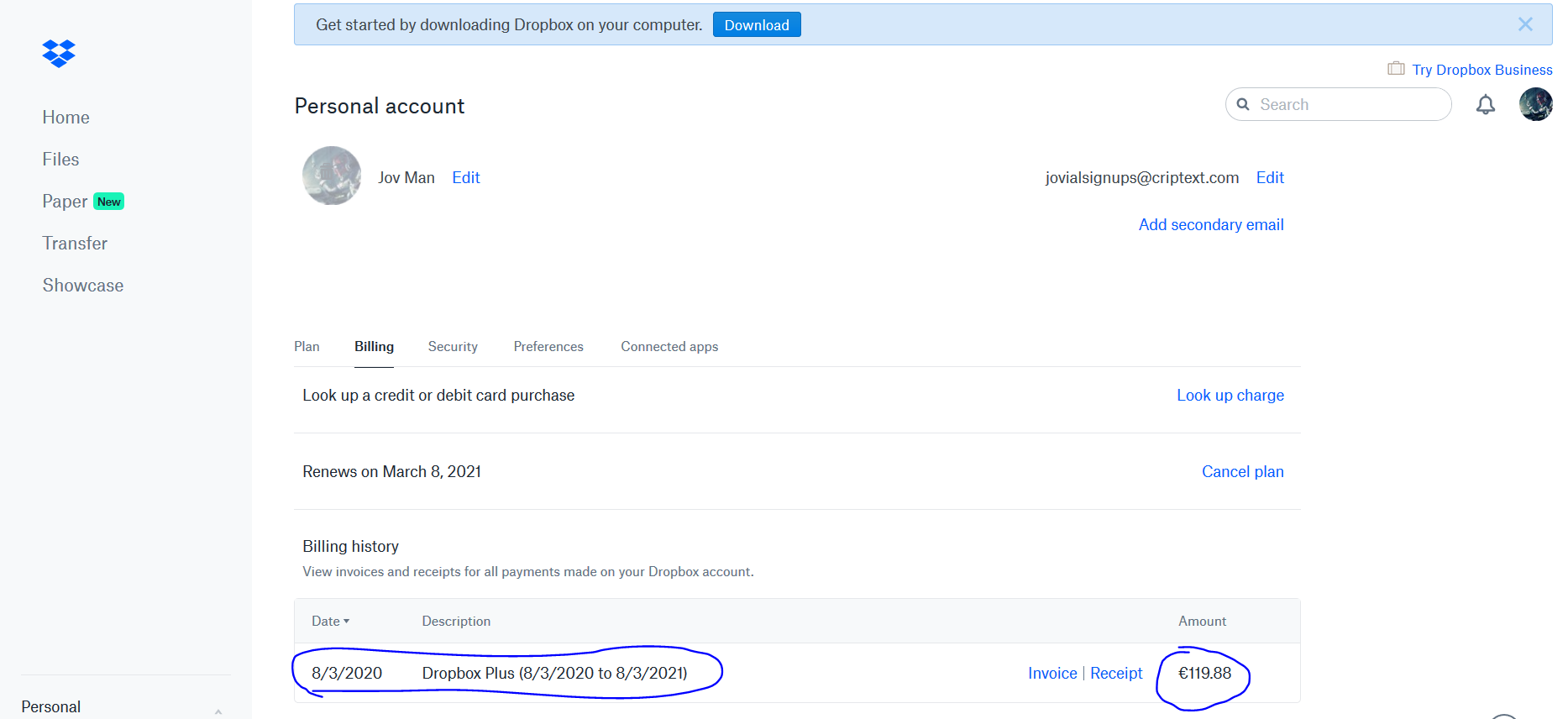Open the notifications bell
The width and height of the screenshot is (1568, 719).
tap(1485, 105)
